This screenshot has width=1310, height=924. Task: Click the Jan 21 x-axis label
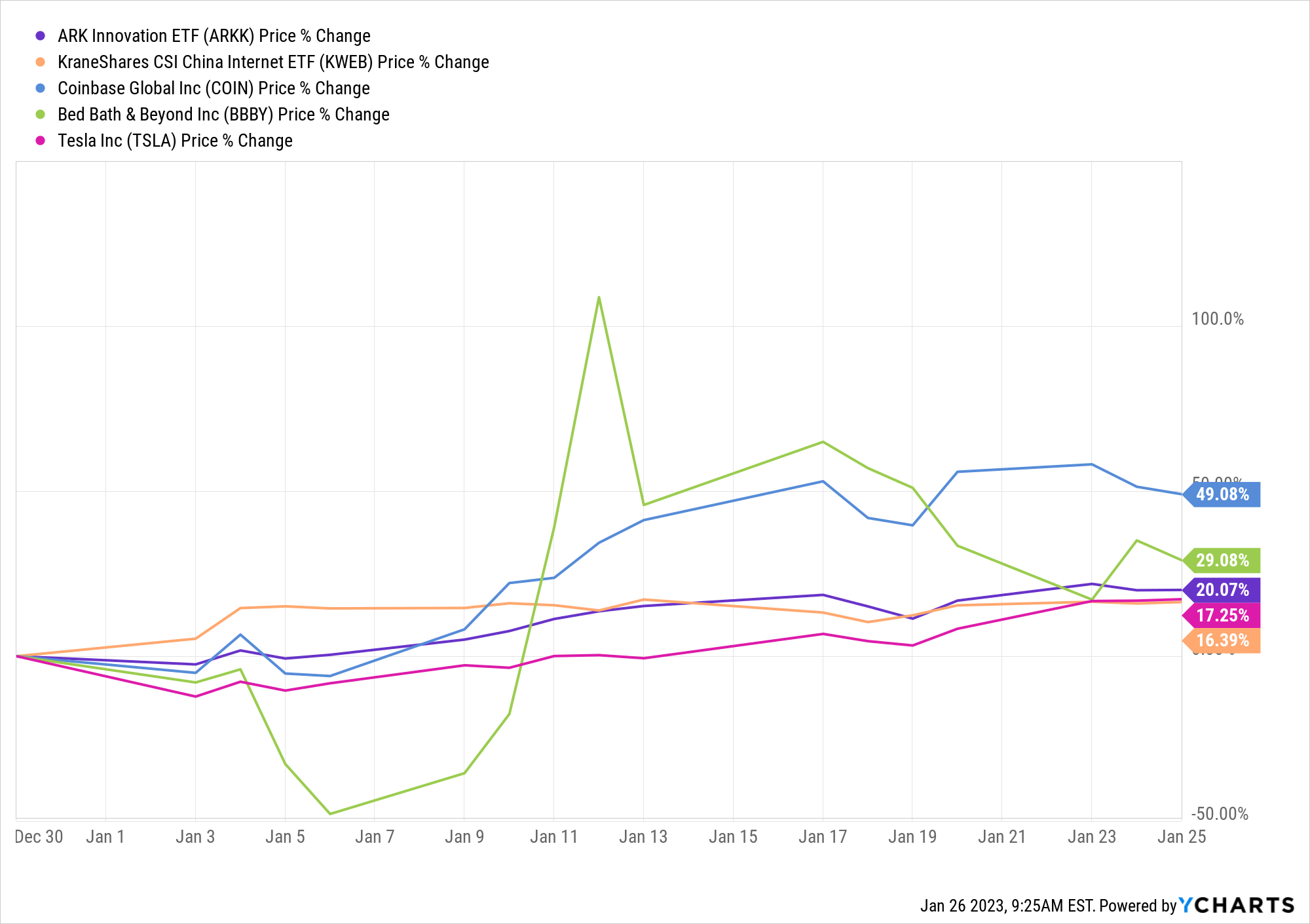coord(1002,837)
